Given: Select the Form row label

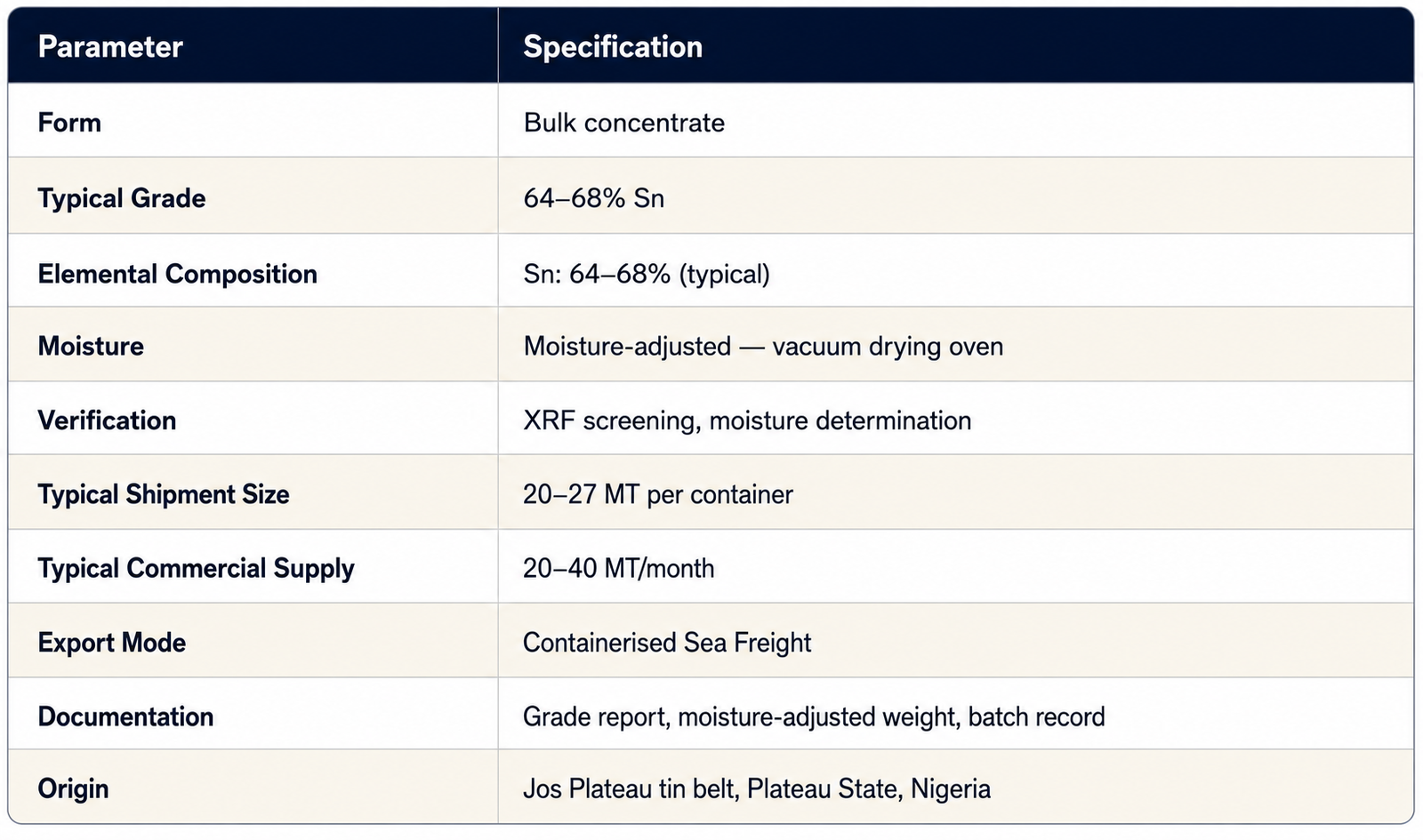Looking at the screenshot, I should pyautogui.click(x=69, y=123).
